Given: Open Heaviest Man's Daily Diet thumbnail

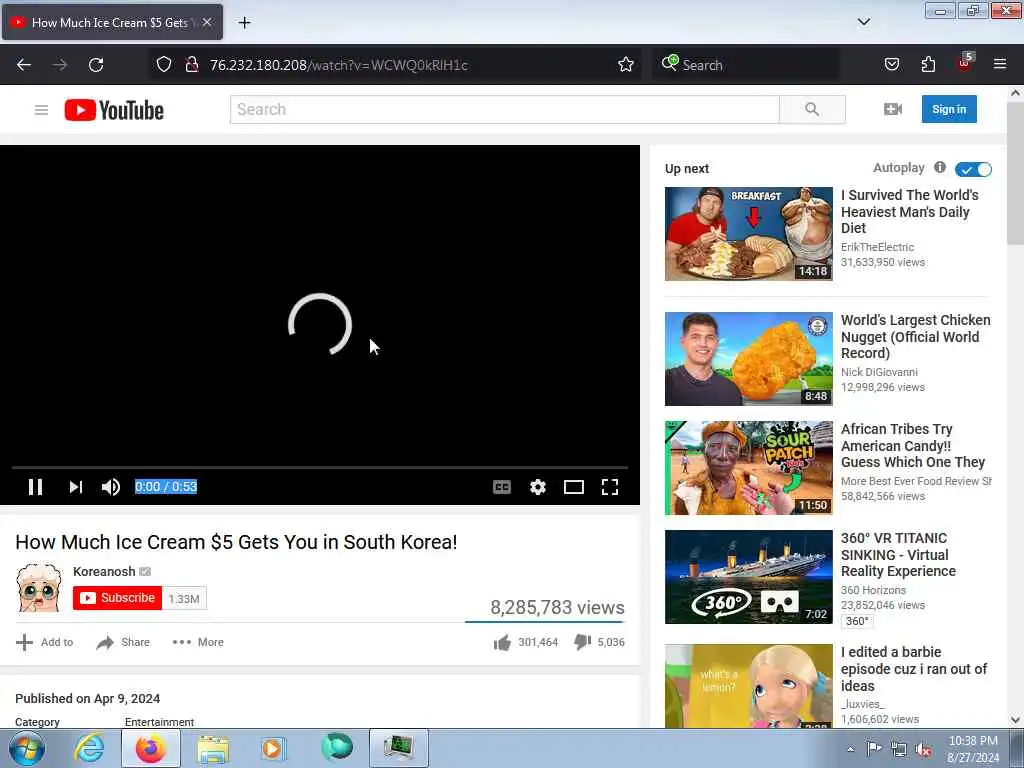Looking at the screenshot, I should click(x=748, y=234).
